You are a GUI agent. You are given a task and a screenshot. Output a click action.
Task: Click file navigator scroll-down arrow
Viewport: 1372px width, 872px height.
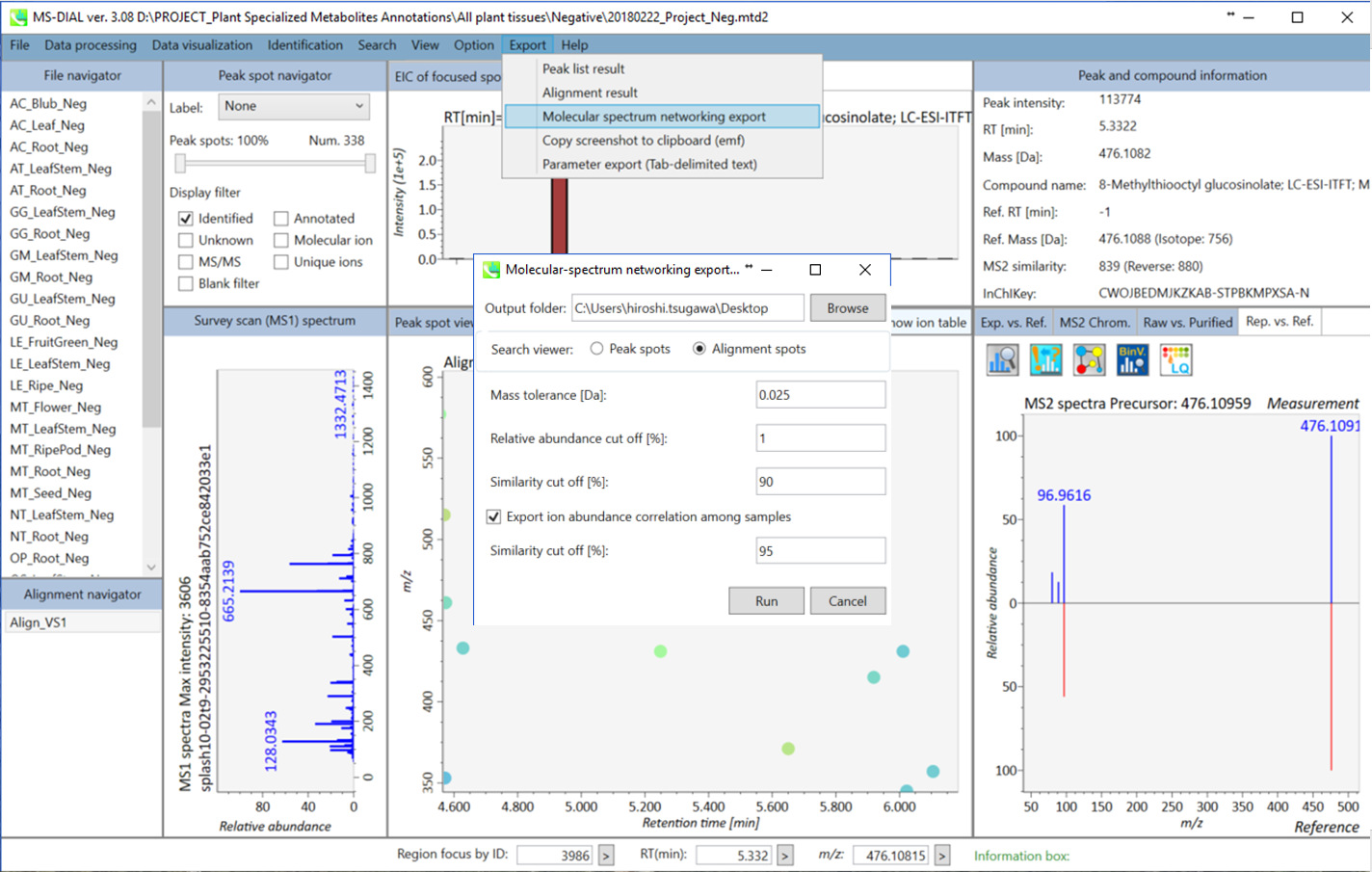(151, 568)
